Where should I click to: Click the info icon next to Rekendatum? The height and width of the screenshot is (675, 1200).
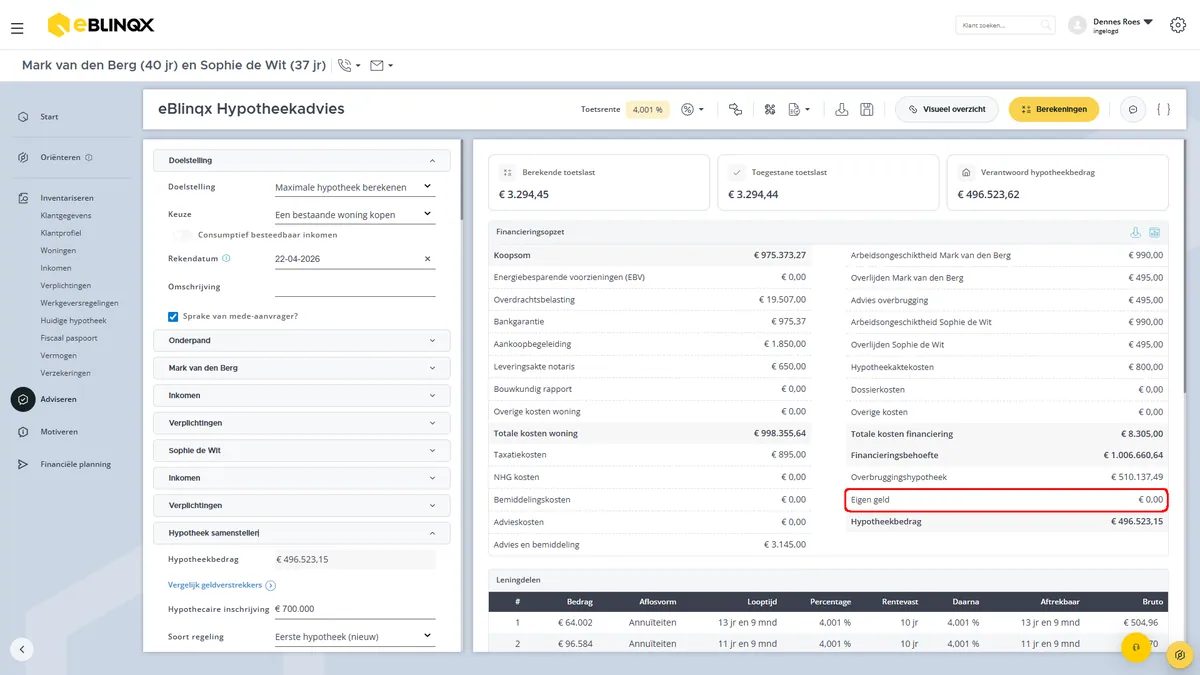pyautogui.click(x=226, y=258)
